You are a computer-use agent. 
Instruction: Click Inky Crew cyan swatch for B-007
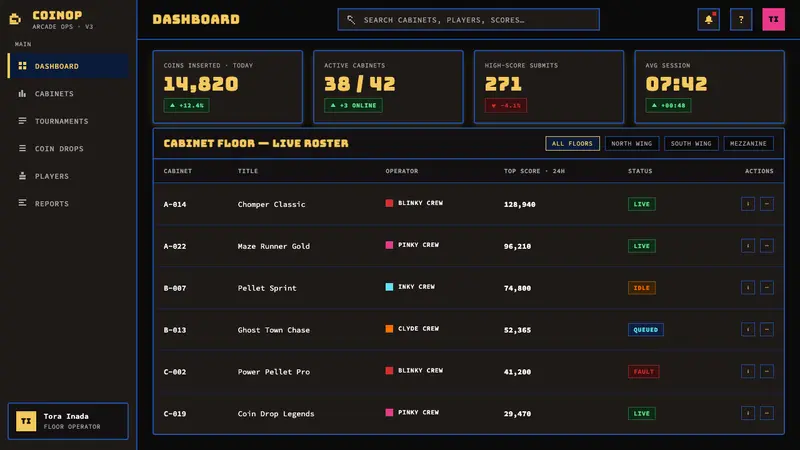point(389,287)
